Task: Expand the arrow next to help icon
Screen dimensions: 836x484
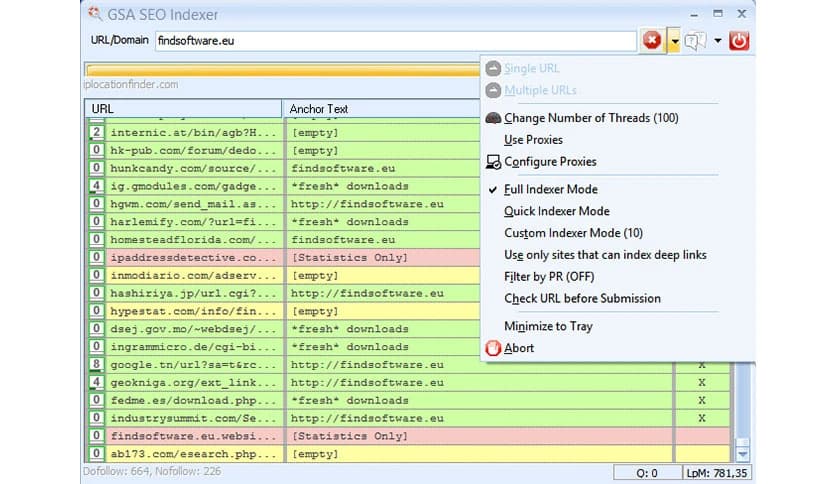Action: [x=718, y=41]
